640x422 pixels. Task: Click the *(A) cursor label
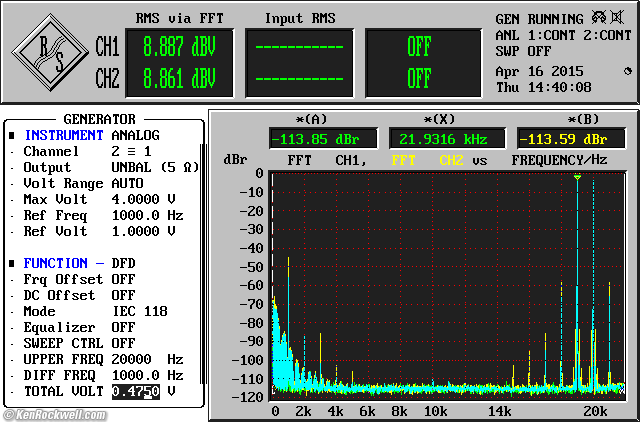click(x=311, y=119)
